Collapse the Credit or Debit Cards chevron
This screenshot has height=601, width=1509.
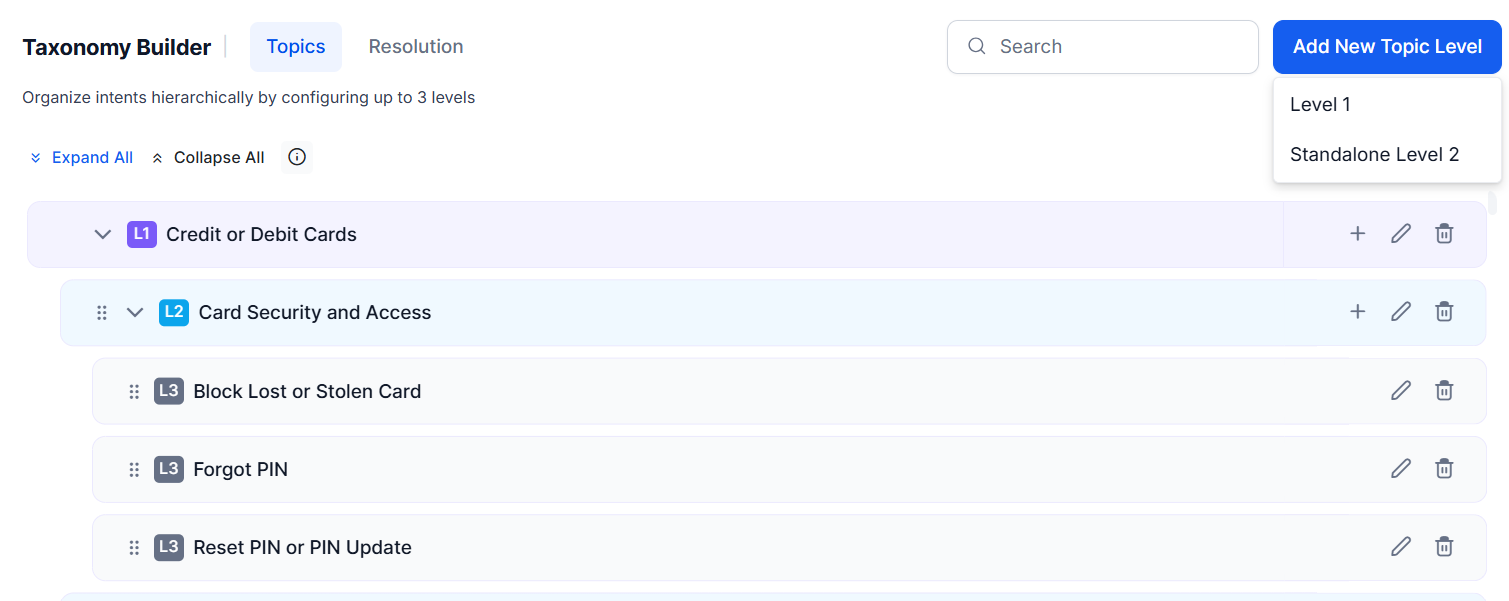pyautogui.click(x=102, y=235)
